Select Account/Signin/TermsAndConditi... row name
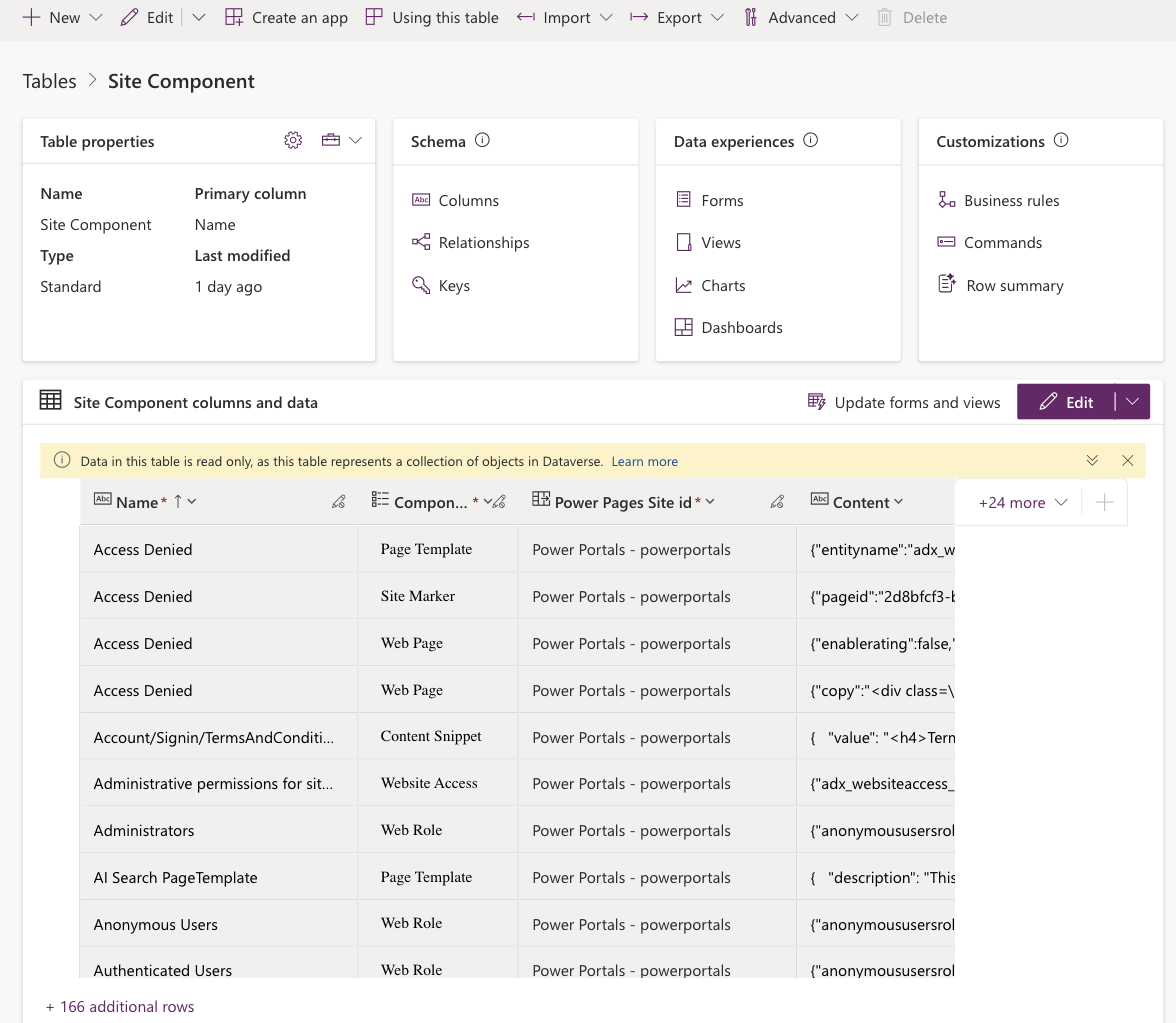 (214, 737)
